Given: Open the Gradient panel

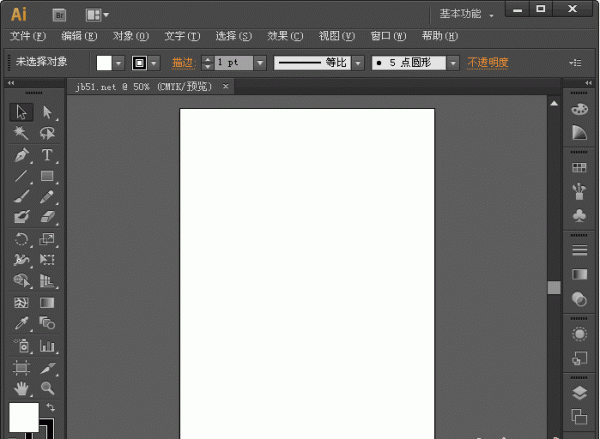Looking at the screenshot, I should click(579, 274).
